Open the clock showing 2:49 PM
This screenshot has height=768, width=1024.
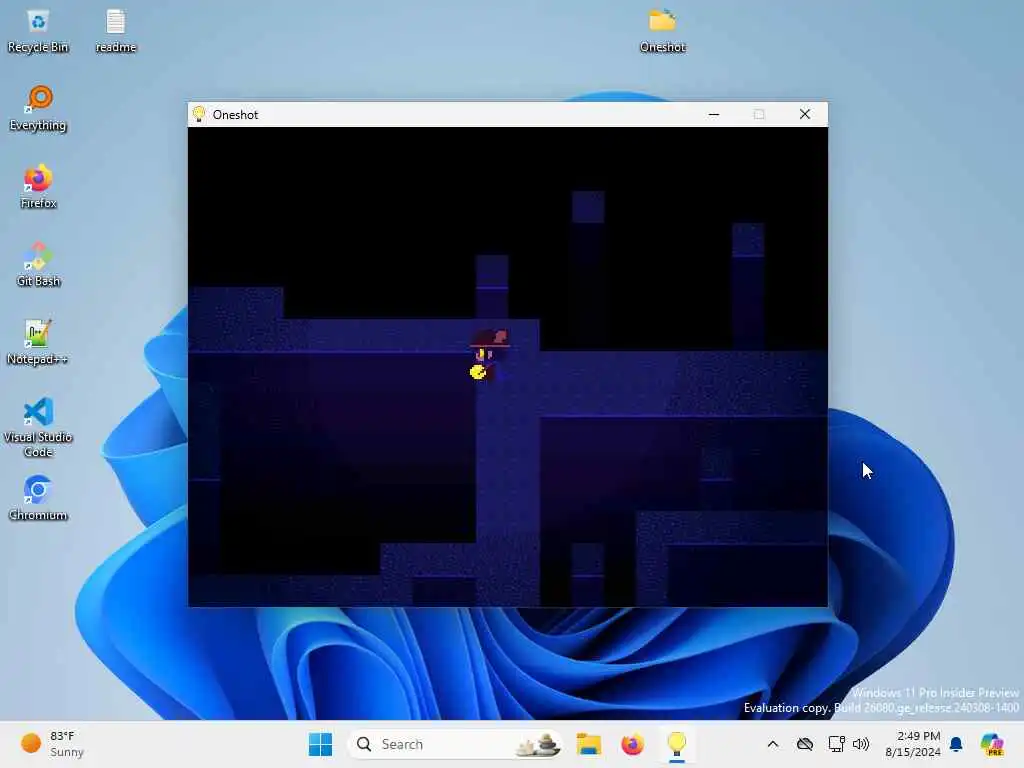(912, 744)
